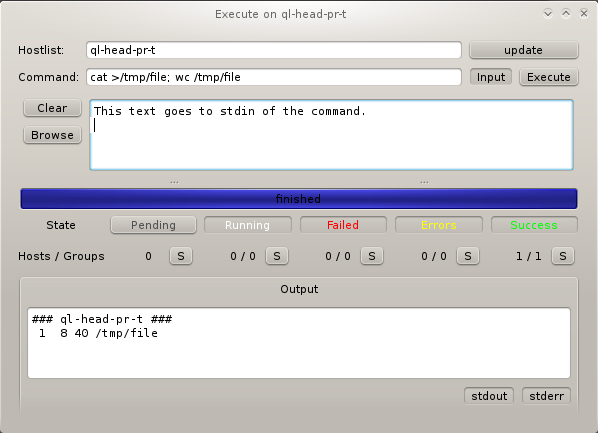
Task: Click the Output text area
Action: [299, 343]
